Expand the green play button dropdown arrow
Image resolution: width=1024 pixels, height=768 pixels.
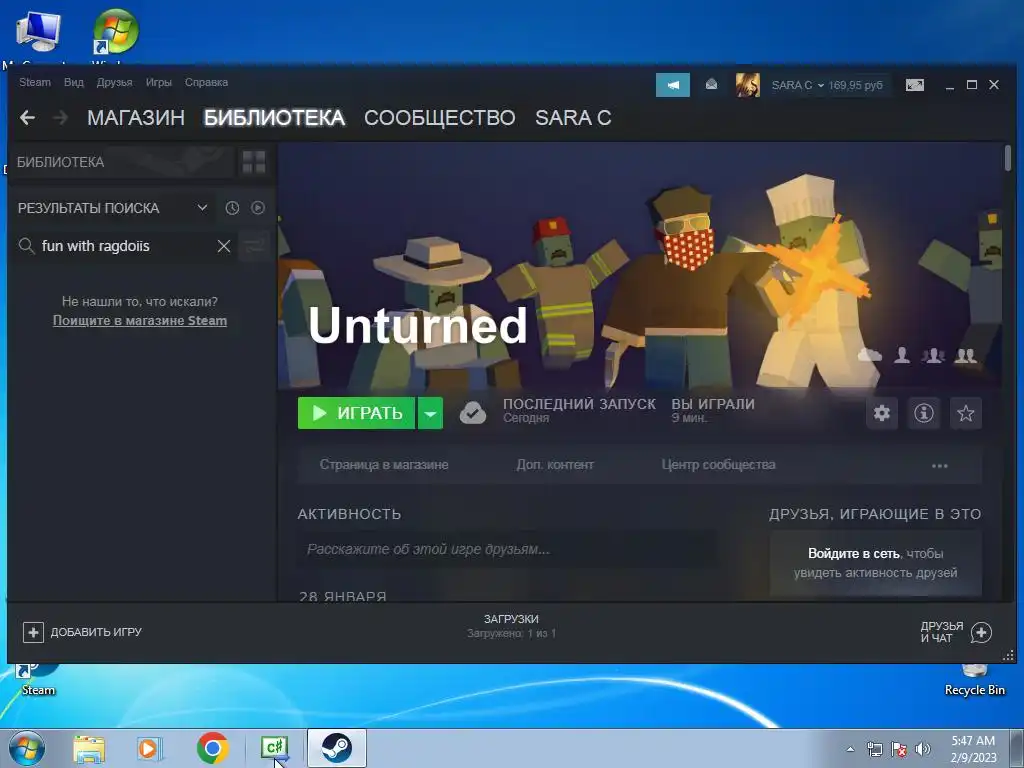[x=430, y=413]
